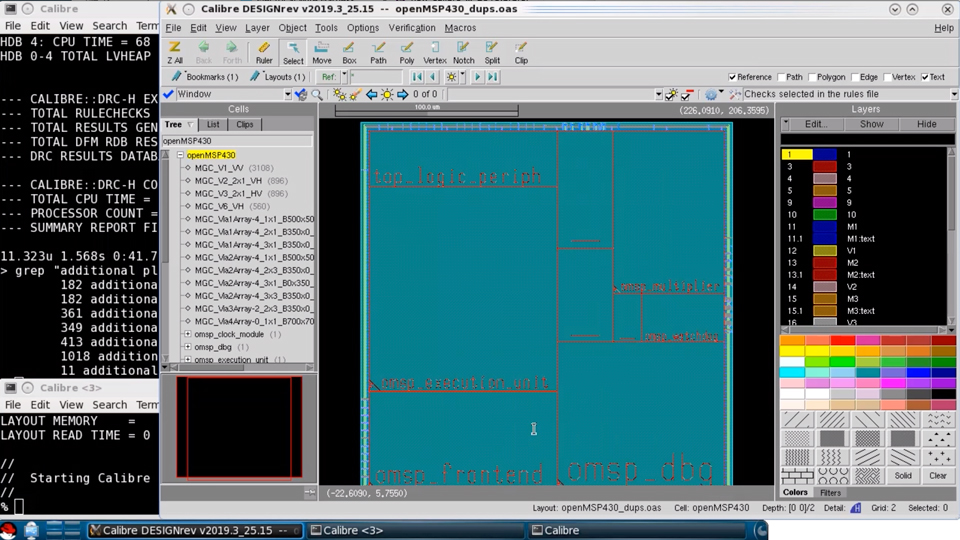The width and height of the screenshot is (960, 540).
Task: Open the Checks selected in rules file dropdown
Action: coord(954,95)
